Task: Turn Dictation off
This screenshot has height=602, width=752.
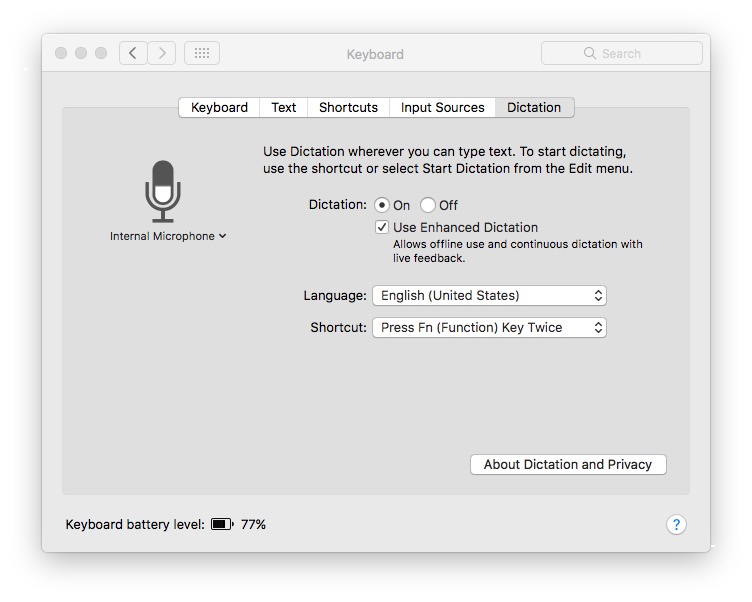Action: tap(428, 205)
